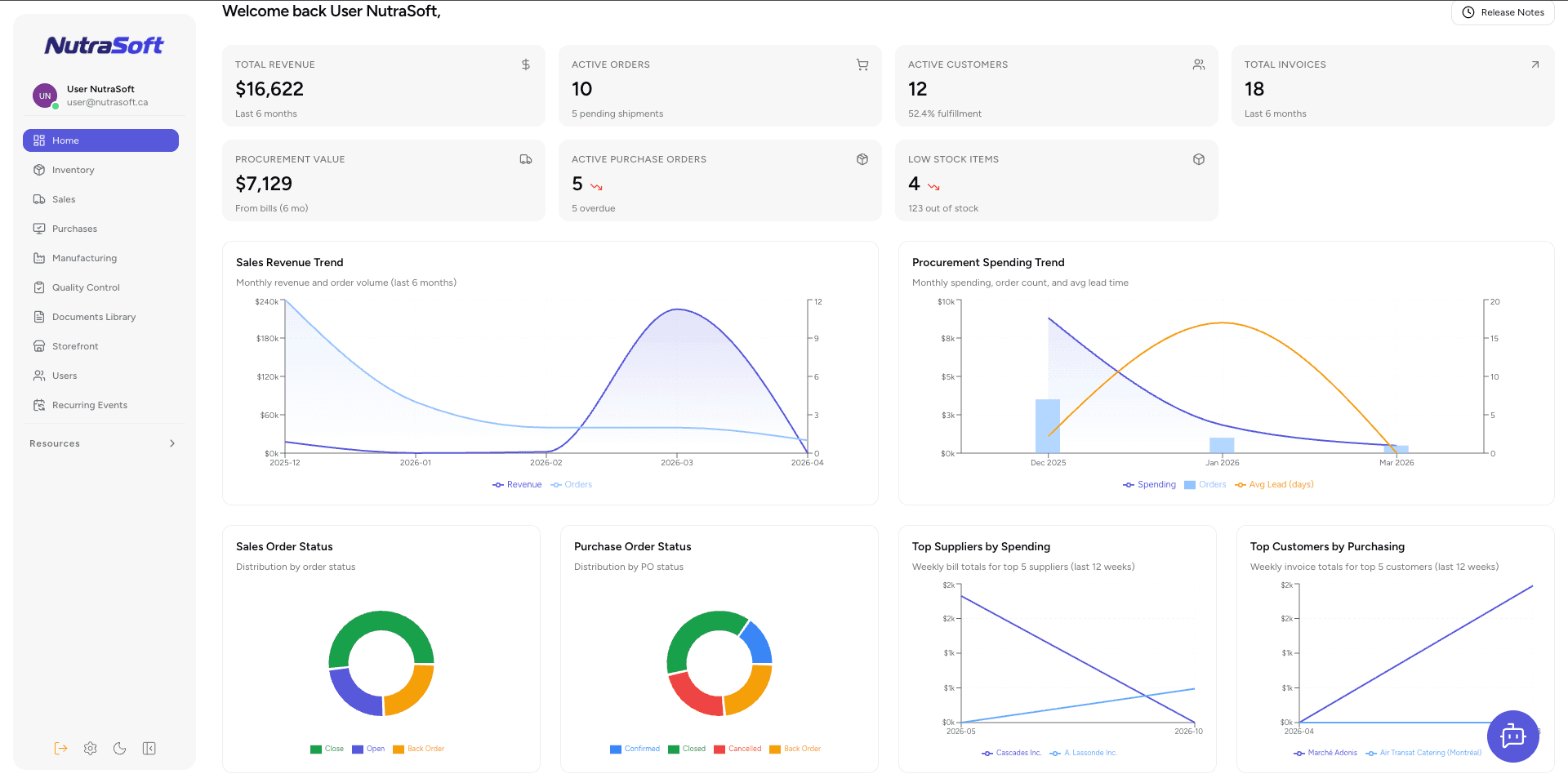The width and height of the screenshot is (1568, 783).
Task: Click the box icon on Low Stock Items
Action: (x=1199, y=159)
